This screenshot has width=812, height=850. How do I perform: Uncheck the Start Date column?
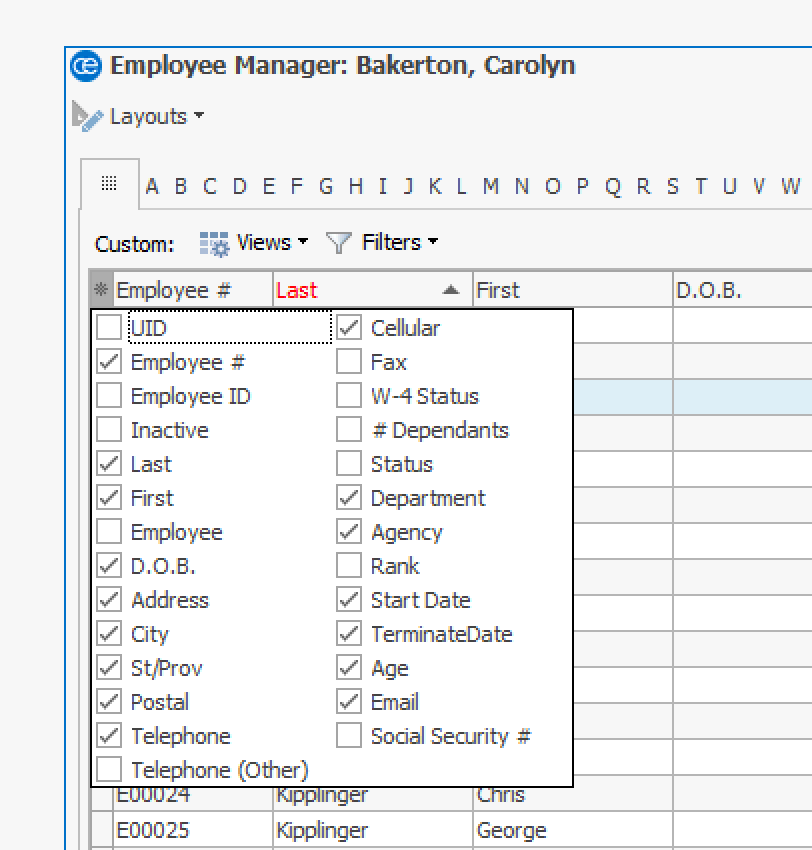(x=349, y=600)
